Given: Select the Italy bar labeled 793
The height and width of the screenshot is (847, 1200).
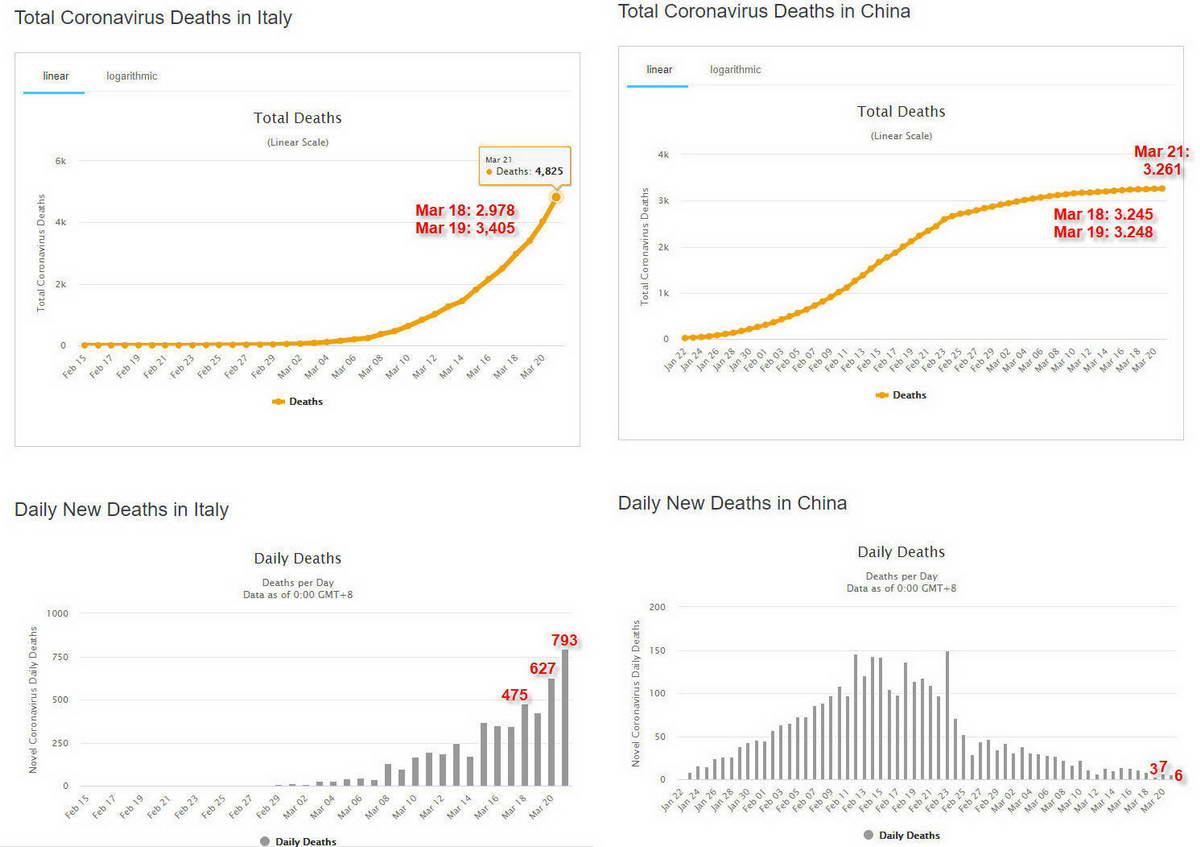Looking at the screenshot, I should (565, 718).
